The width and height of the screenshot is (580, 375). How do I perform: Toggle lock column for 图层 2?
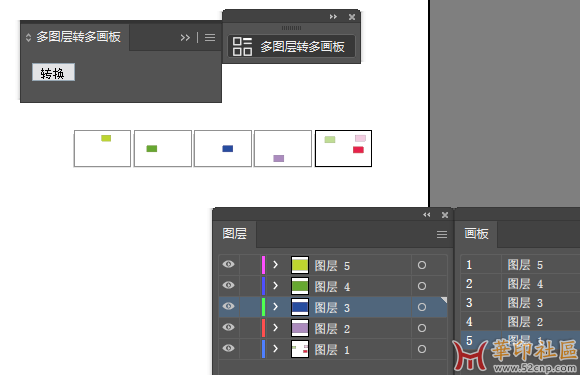click(x=250, y=328)
